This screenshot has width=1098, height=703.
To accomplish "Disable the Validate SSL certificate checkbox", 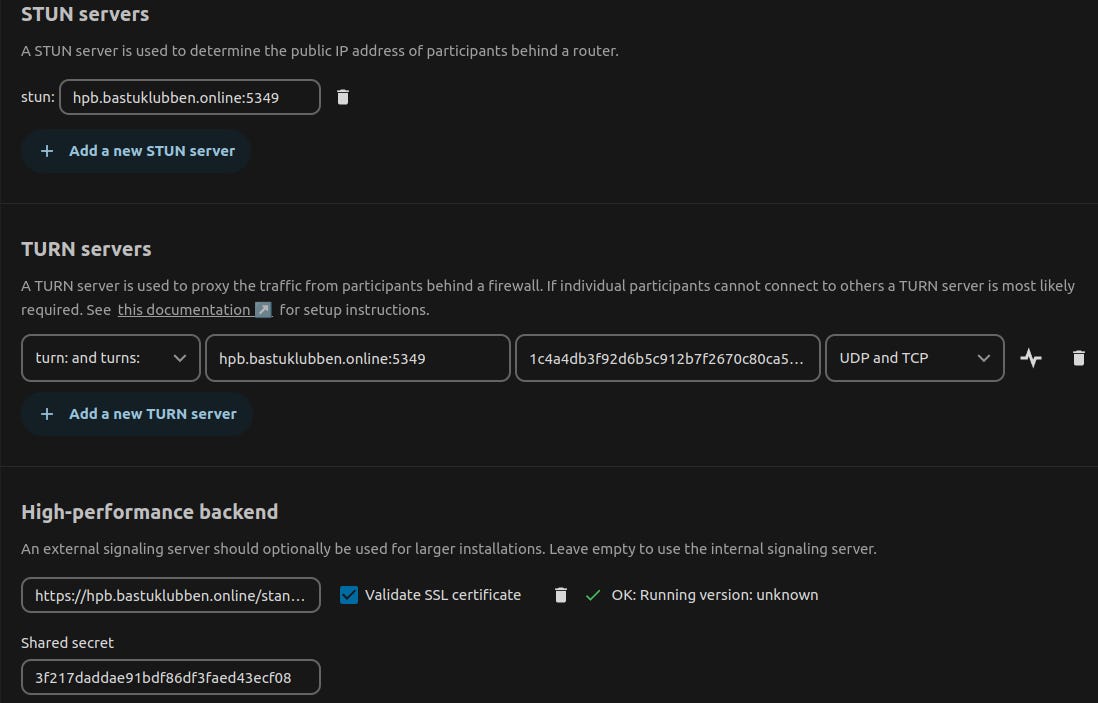I will coord(349,594).
